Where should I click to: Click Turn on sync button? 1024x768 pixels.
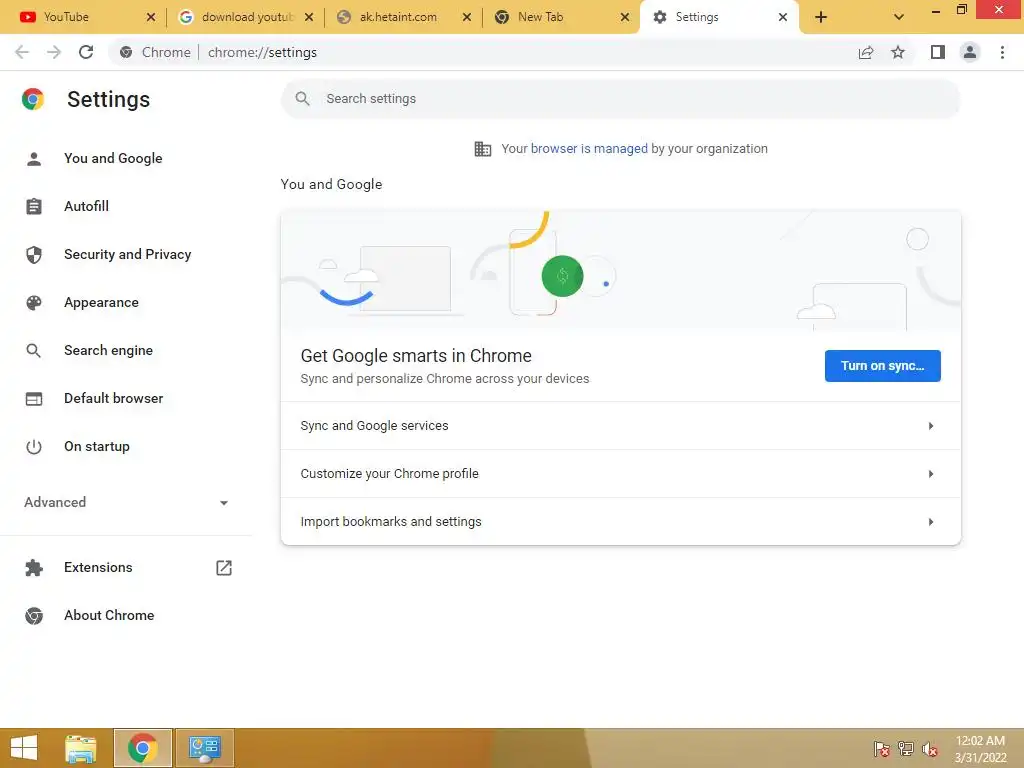tap(882, 366)
